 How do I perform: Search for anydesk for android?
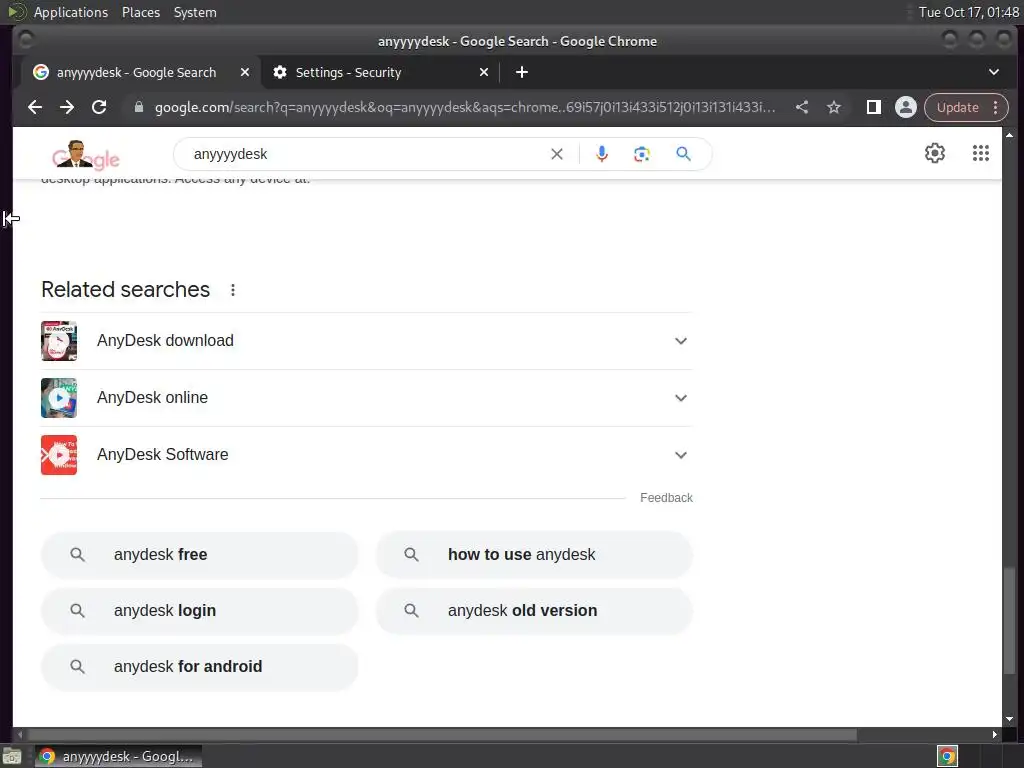[200, 667]
